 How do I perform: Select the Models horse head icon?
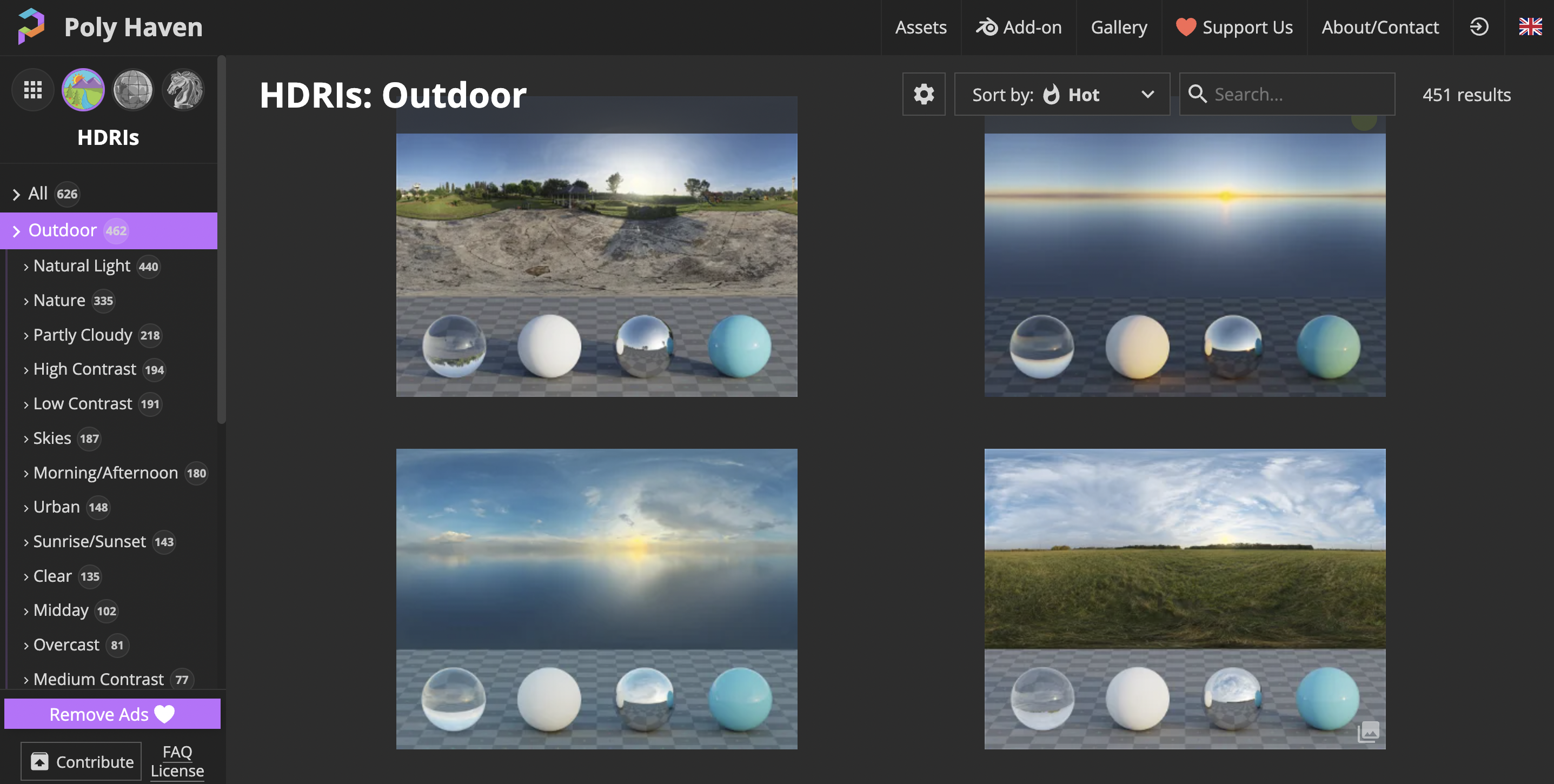click(183, 90)
